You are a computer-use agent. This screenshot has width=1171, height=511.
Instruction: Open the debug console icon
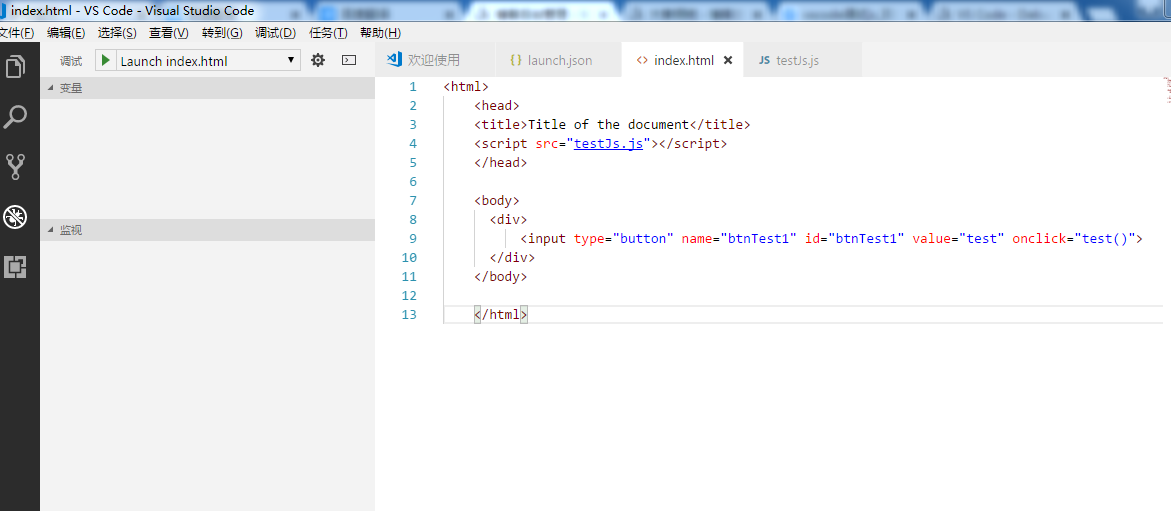(x=349, y=61)
